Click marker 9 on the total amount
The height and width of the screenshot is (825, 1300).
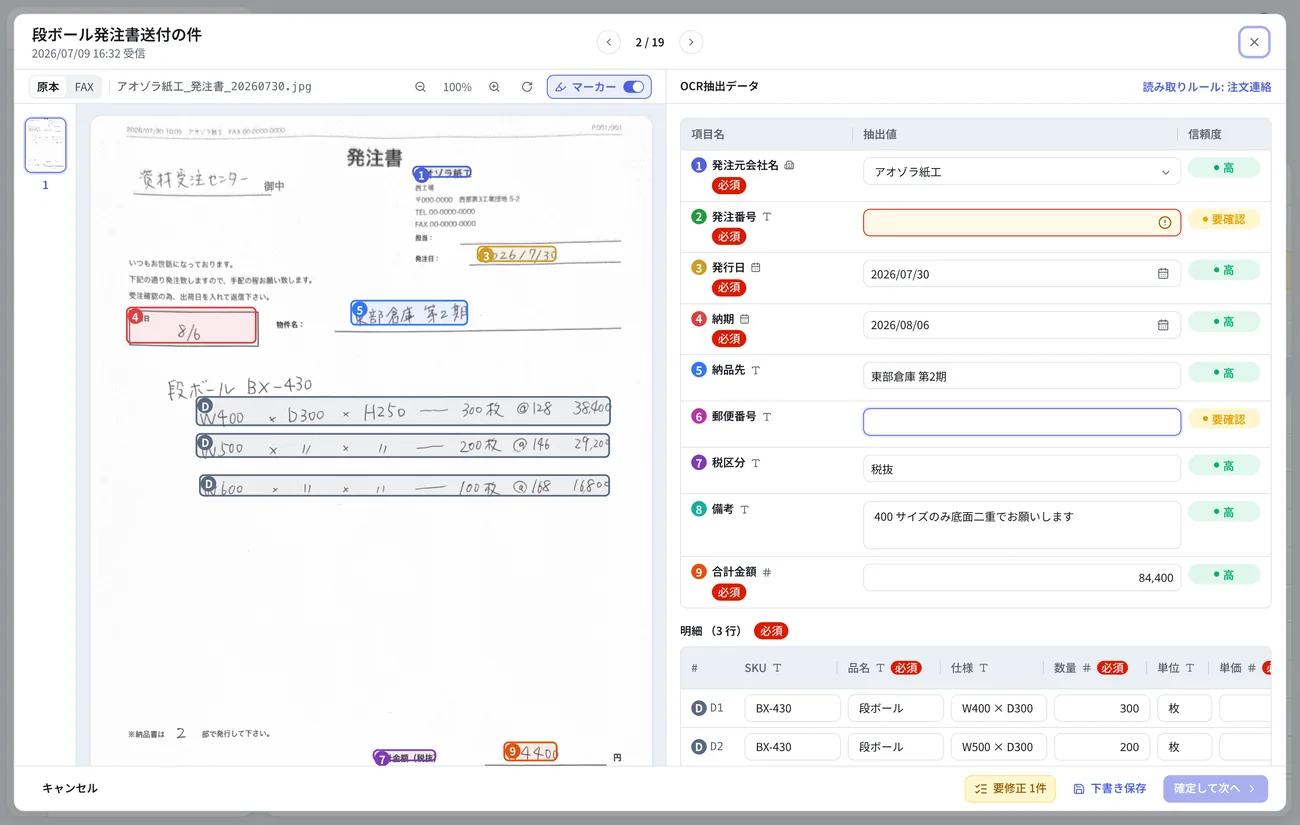point(512,751)
